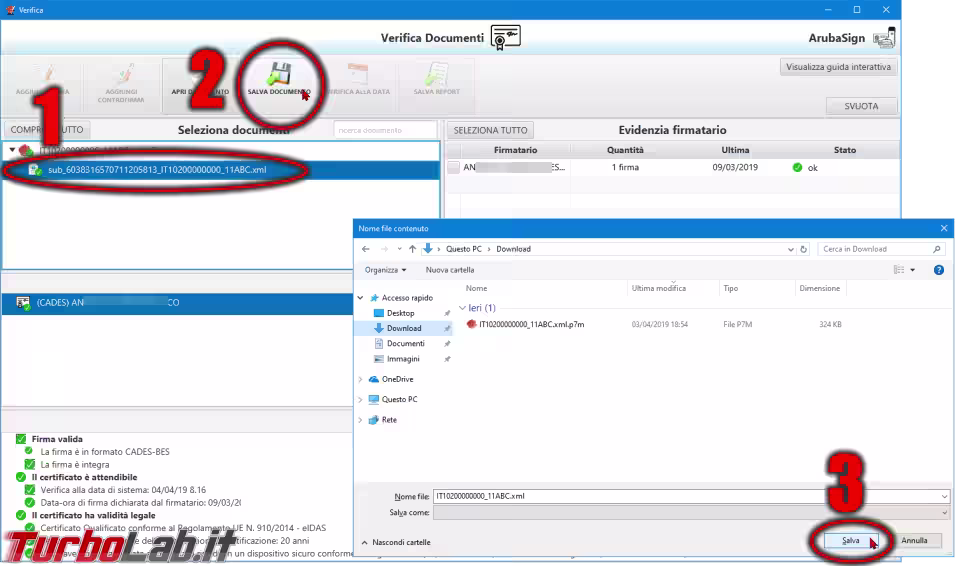Open the Organizza menu

385,270
